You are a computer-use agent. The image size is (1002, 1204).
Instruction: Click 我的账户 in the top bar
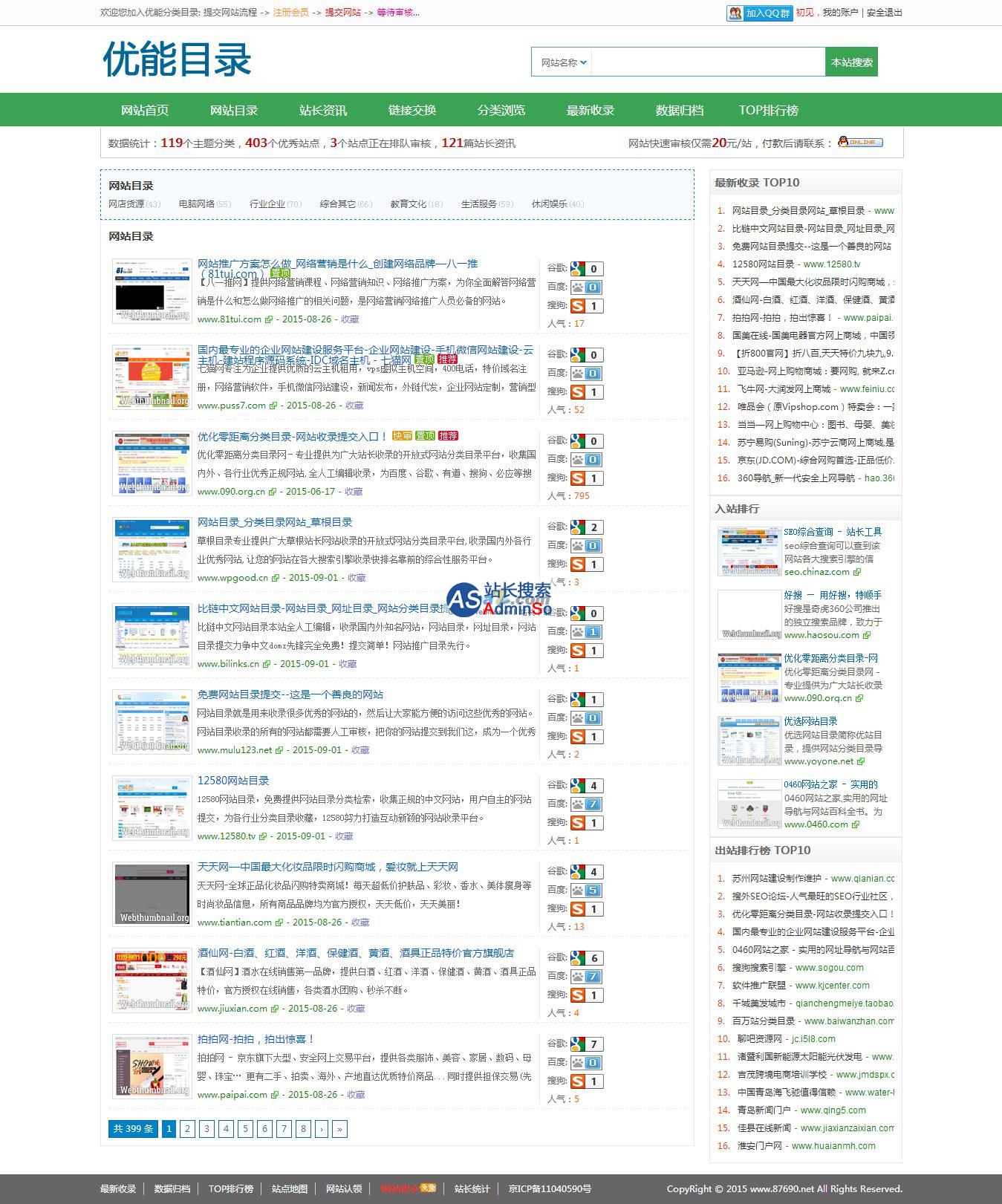(x=840, y=13)
